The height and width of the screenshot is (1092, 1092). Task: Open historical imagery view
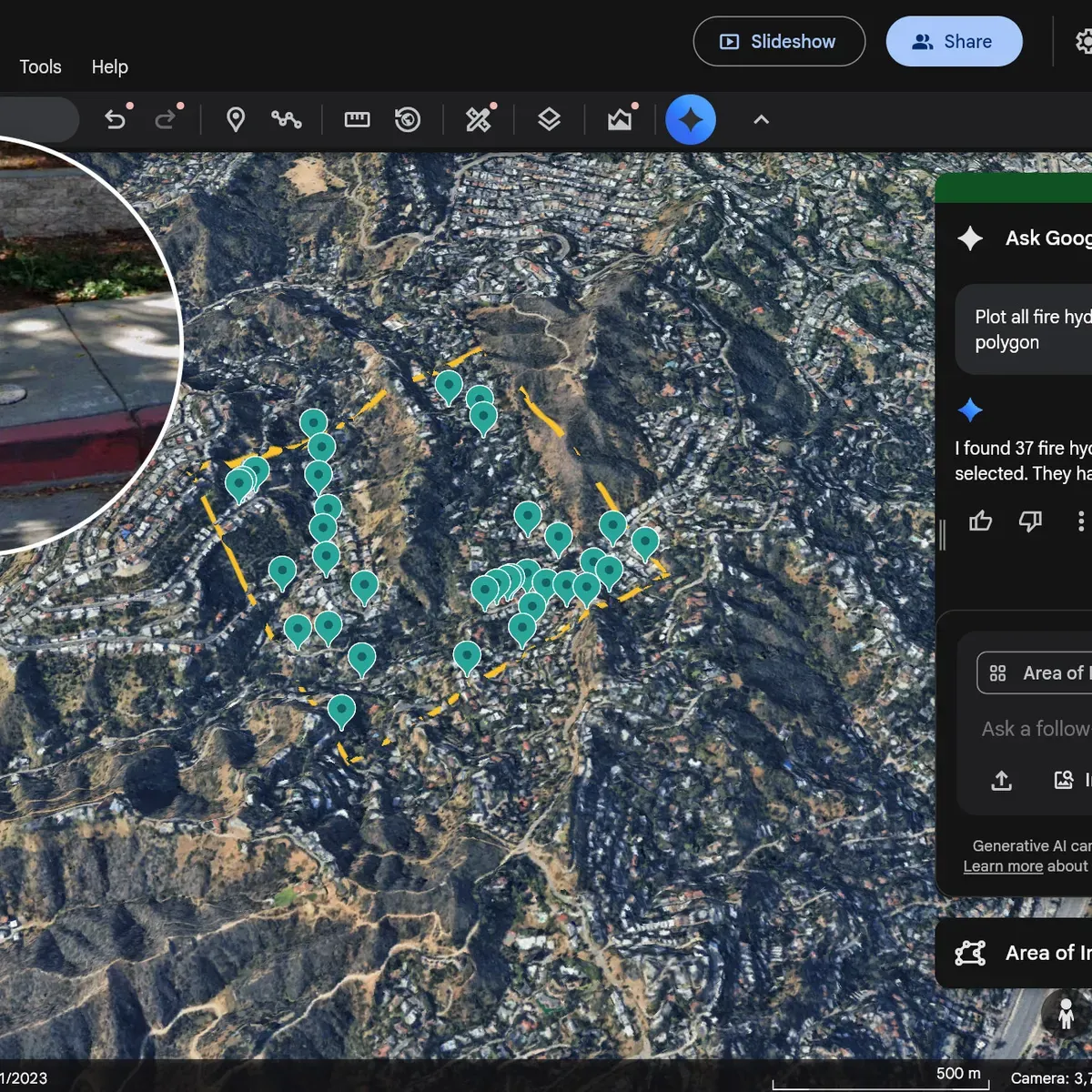pyautogui.click(x=408, y=119)
